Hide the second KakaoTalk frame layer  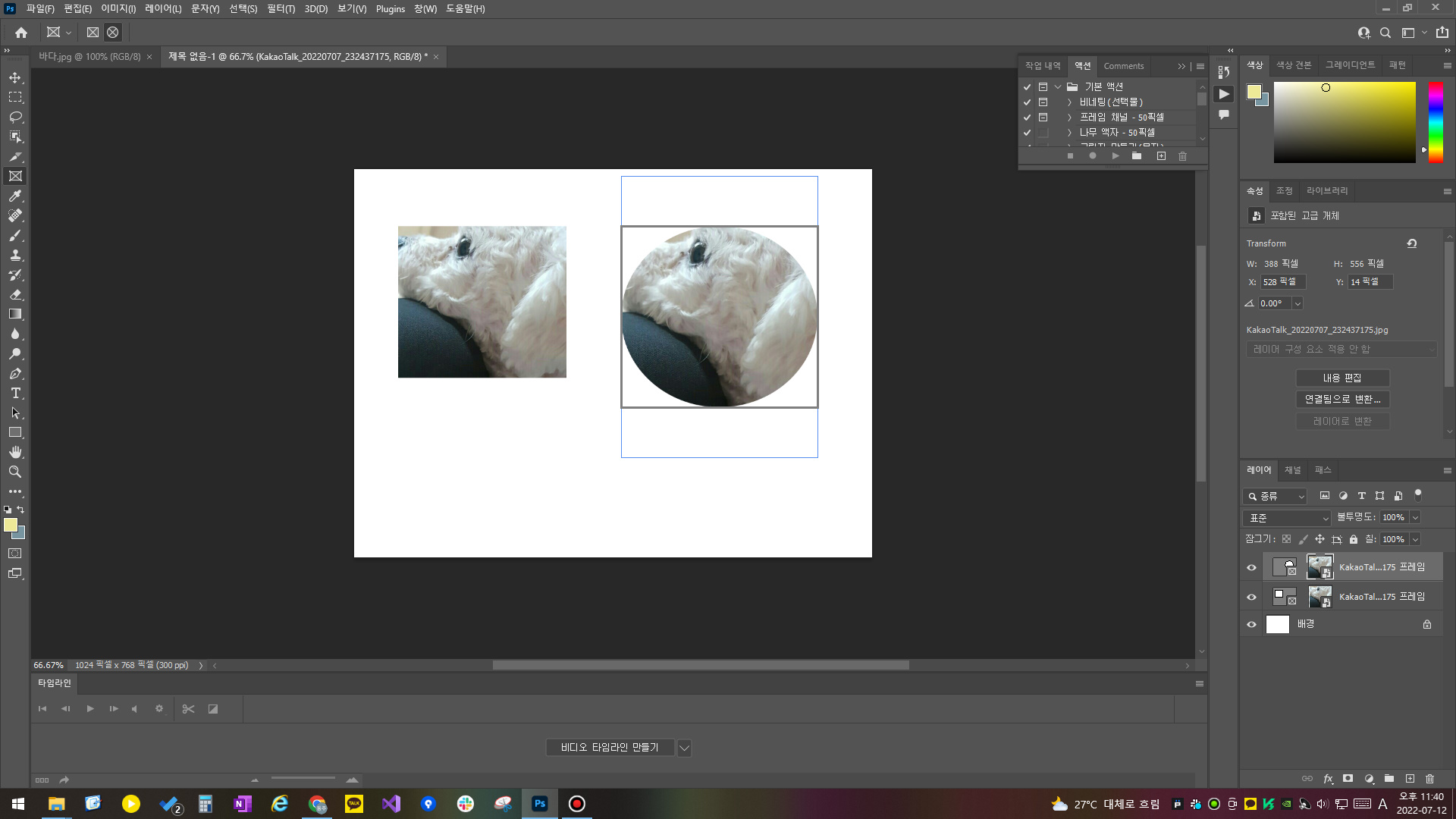point(1252,598)
